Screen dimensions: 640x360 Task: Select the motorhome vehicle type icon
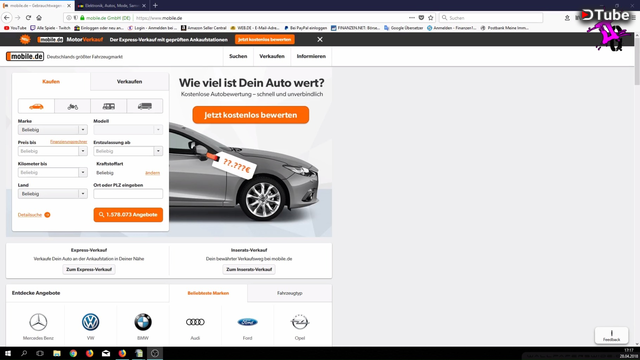[x=109, y=106]
